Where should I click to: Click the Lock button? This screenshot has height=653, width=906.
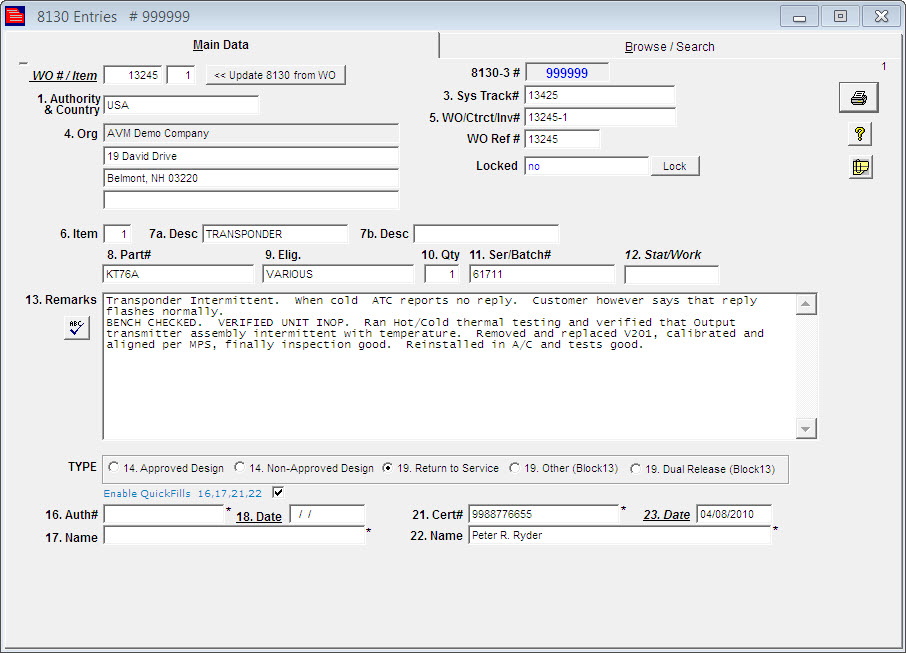pyautogui.click(x=674, y=166)
